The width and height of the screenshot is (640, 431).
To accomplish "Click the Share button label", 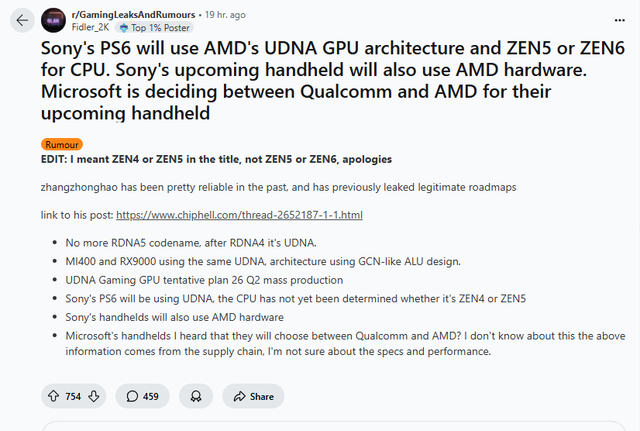I will (x=262, y=396).
